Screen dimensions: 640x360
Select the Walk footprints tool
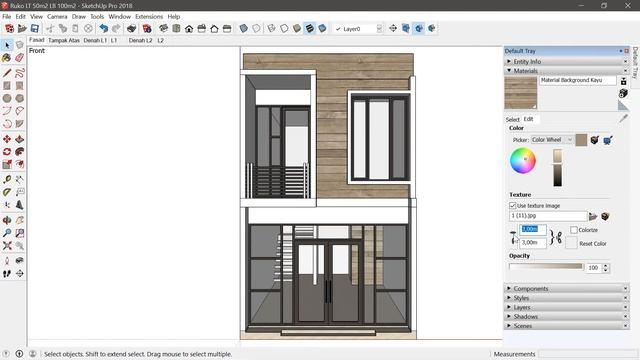coord(7,273)
